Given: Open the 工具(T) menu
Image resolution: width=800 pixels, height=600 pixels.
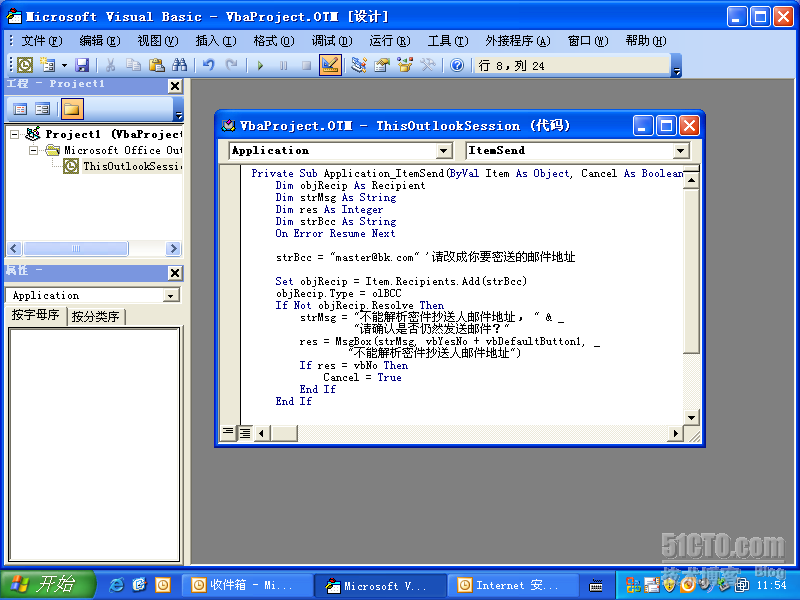Looking at the screenshot, I should tap(448, 41).
